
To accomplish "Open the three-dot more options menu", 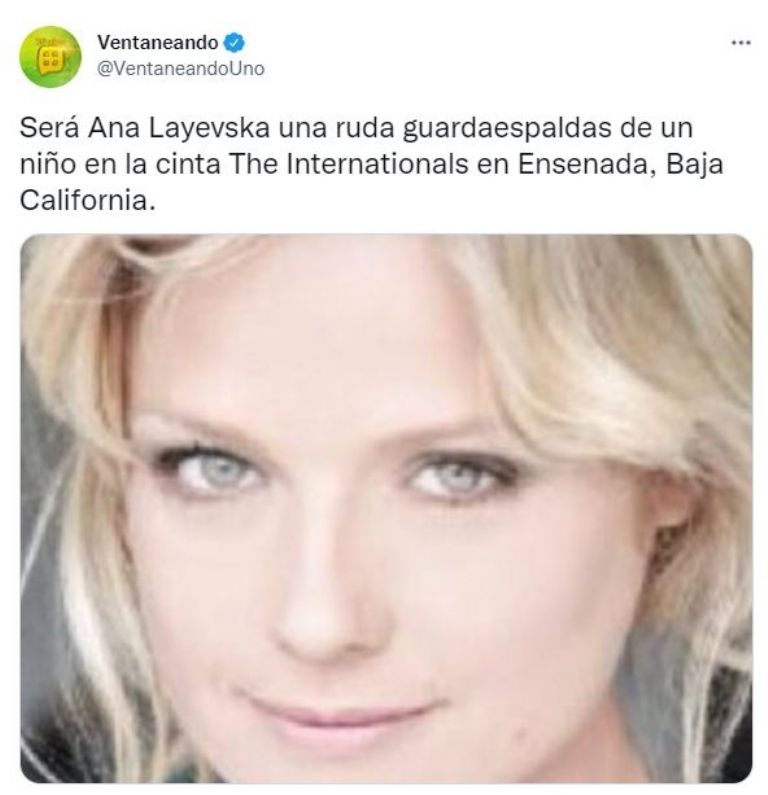I will 740,43.
